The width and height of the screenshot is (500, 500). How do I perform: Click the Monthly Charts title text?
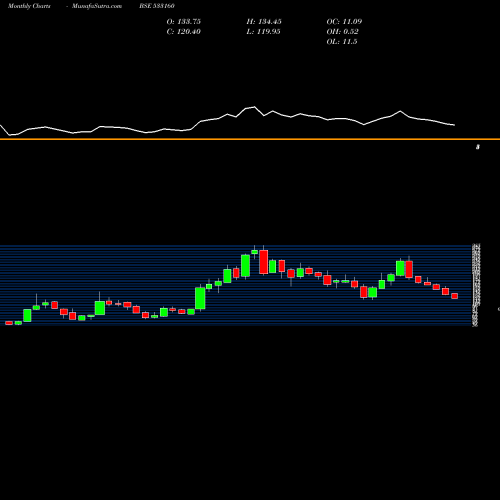(x=29, y=6)
